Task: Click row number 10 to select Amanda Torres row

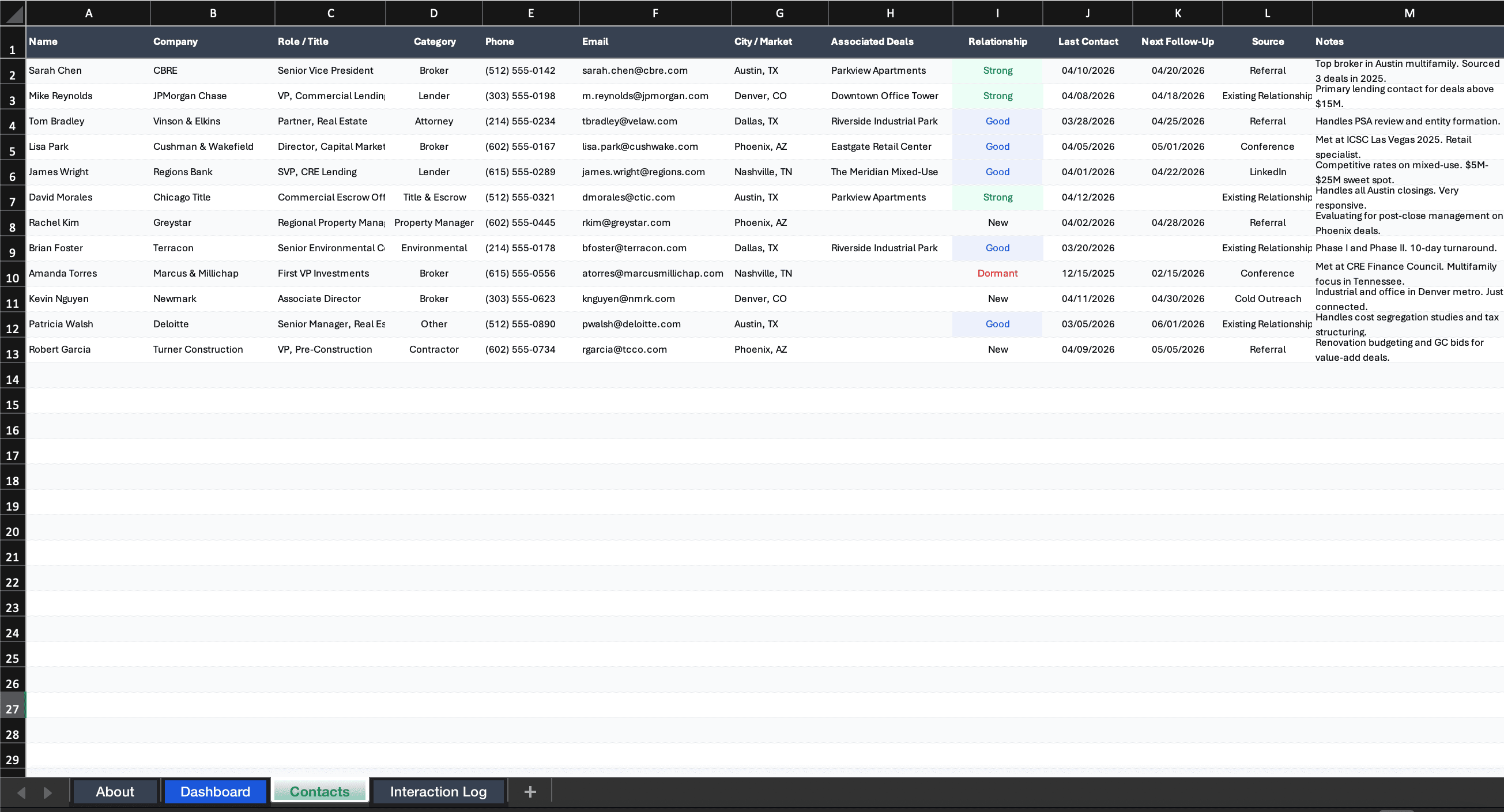Action: pos(12,278)
